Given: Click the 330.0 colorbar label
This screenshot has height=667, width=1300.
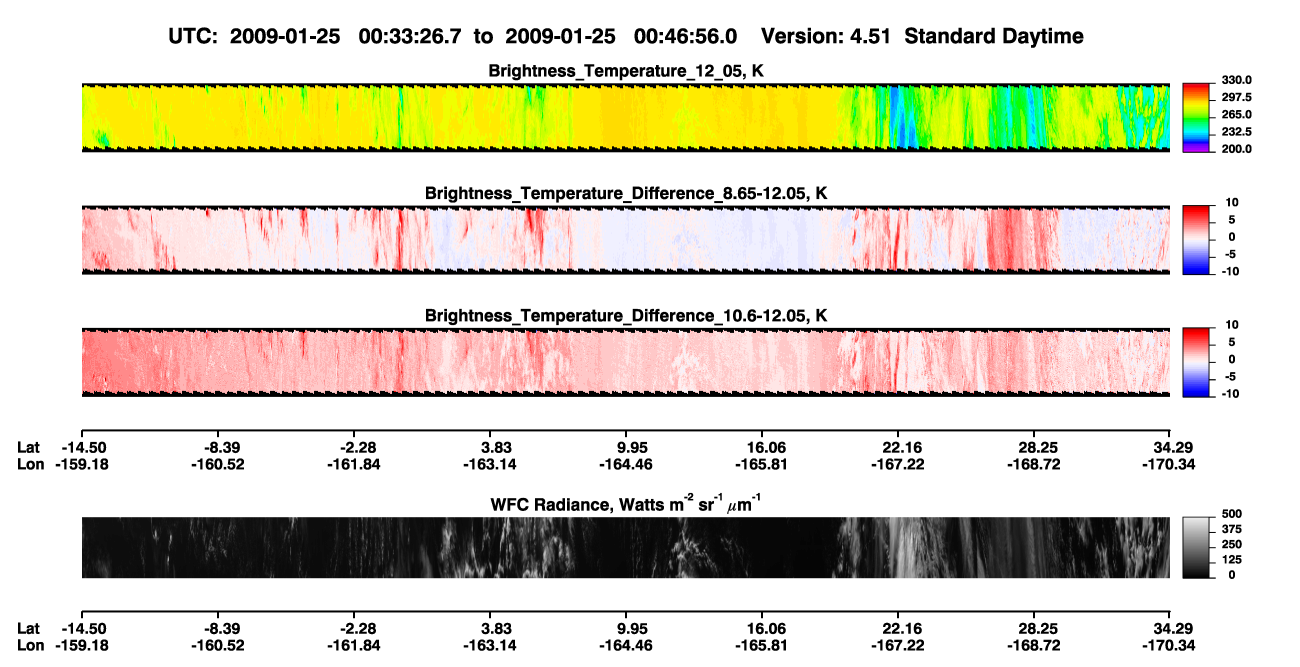Looking at the screenshot, I should coord(1237,81).
